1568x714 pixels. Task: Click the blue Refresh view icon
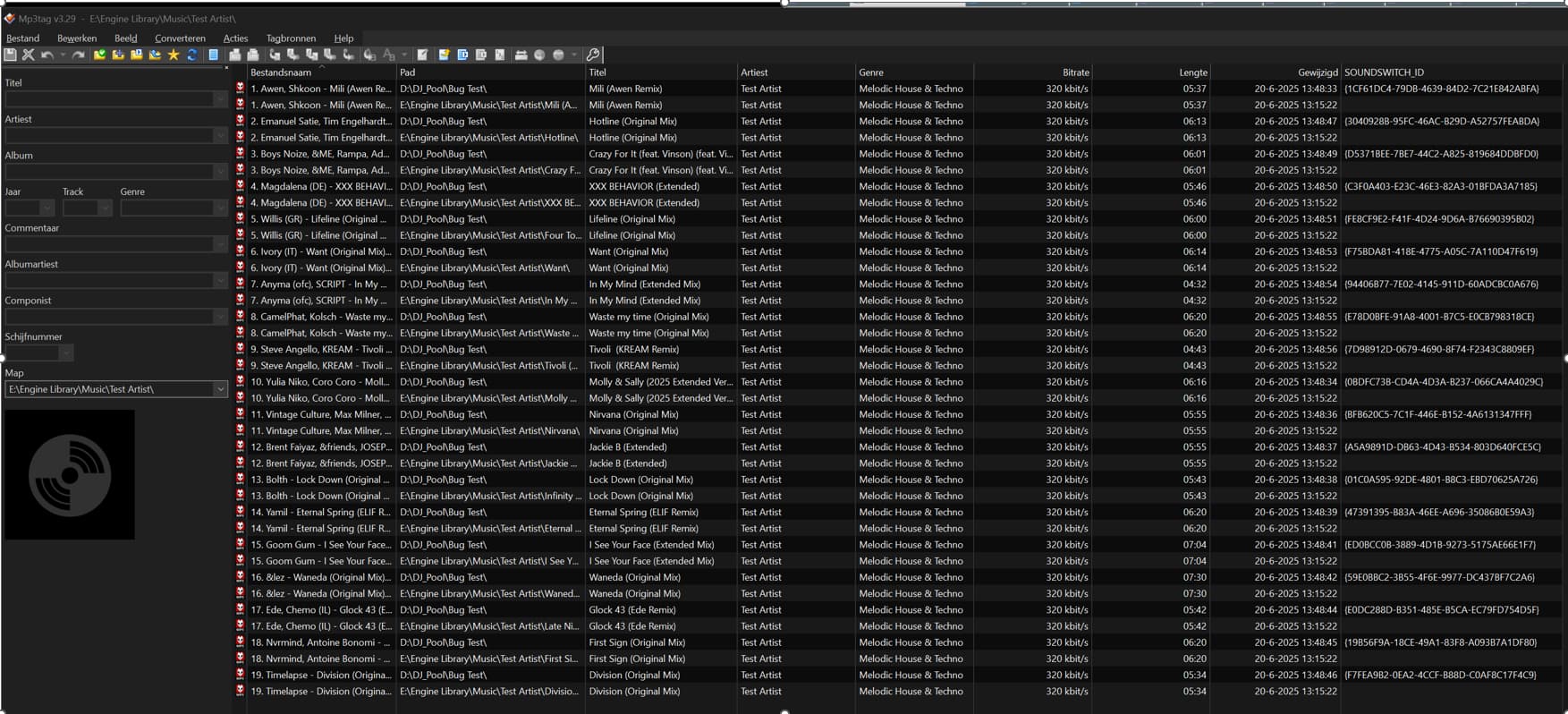[x=192, y=55]
